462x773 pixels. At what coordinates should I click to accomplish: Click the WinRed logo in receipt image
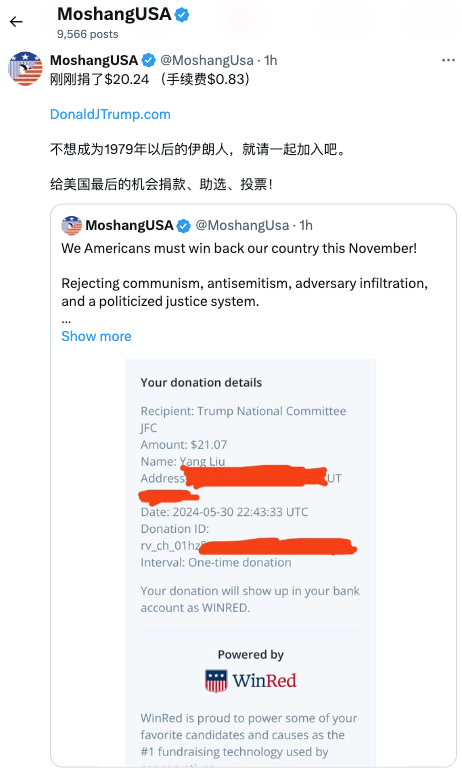250,681
